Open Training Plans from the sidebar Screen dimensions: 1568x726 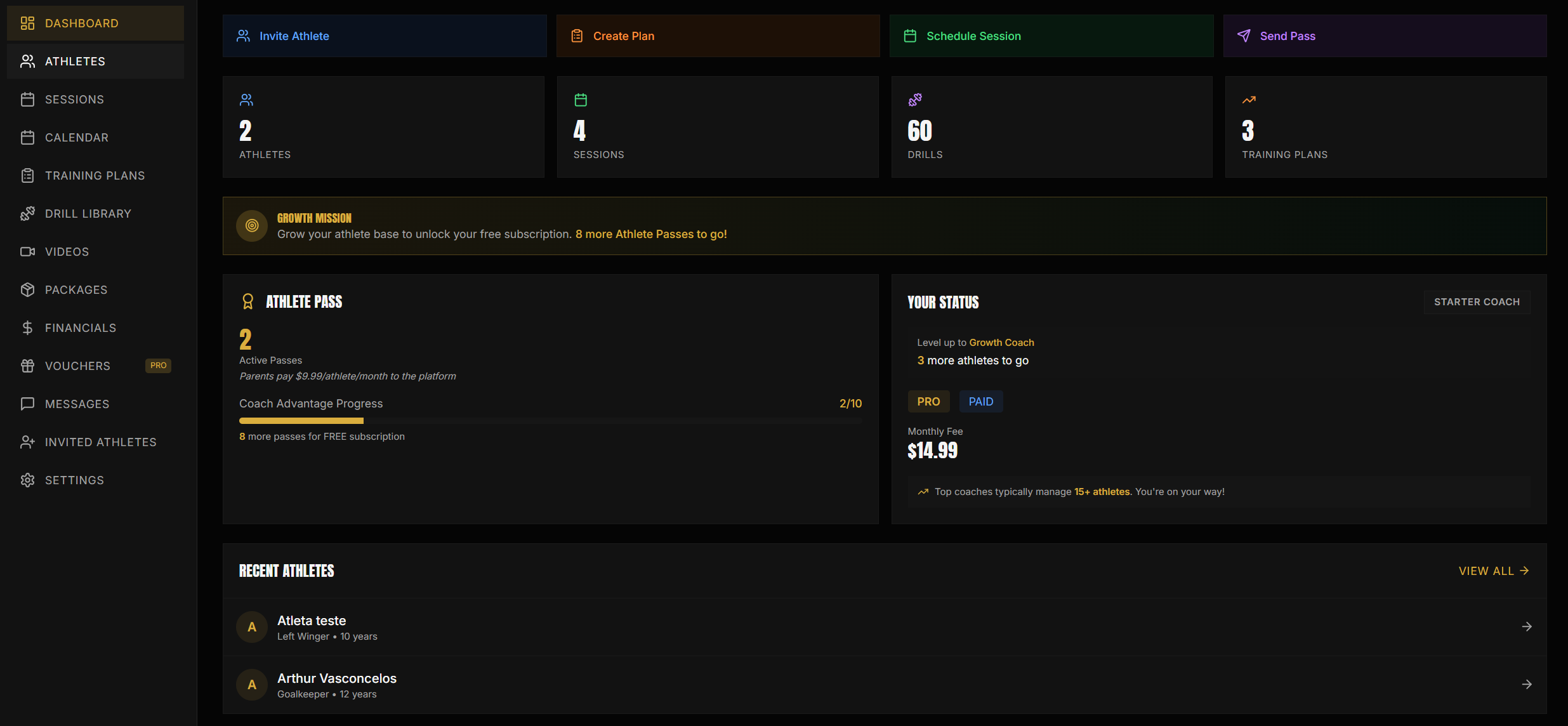95,176
